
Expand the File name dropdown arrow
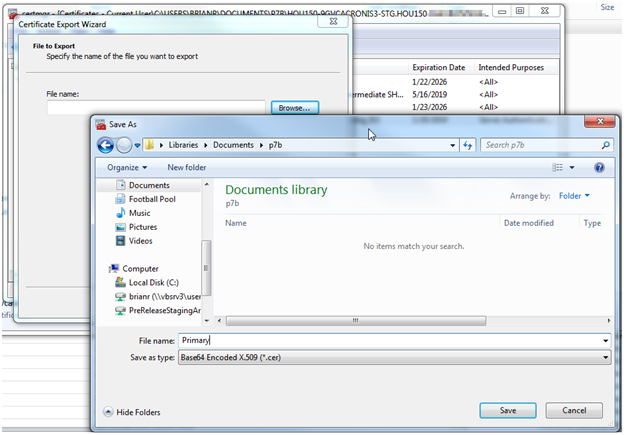(x=605, y=341)
